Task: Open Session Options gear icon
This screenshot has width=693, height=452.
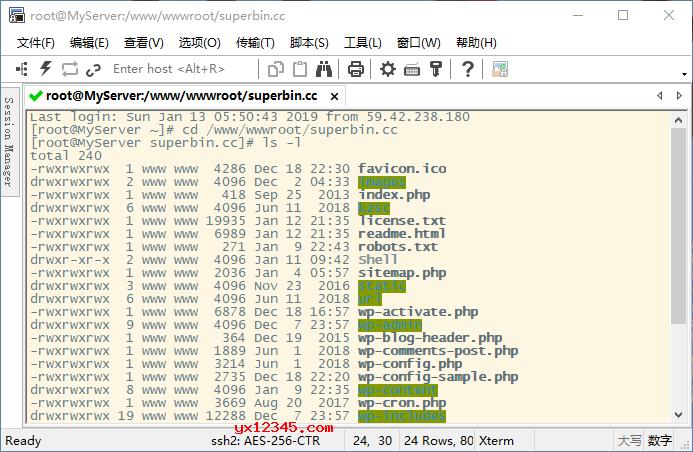Action: tap(388, 69)
